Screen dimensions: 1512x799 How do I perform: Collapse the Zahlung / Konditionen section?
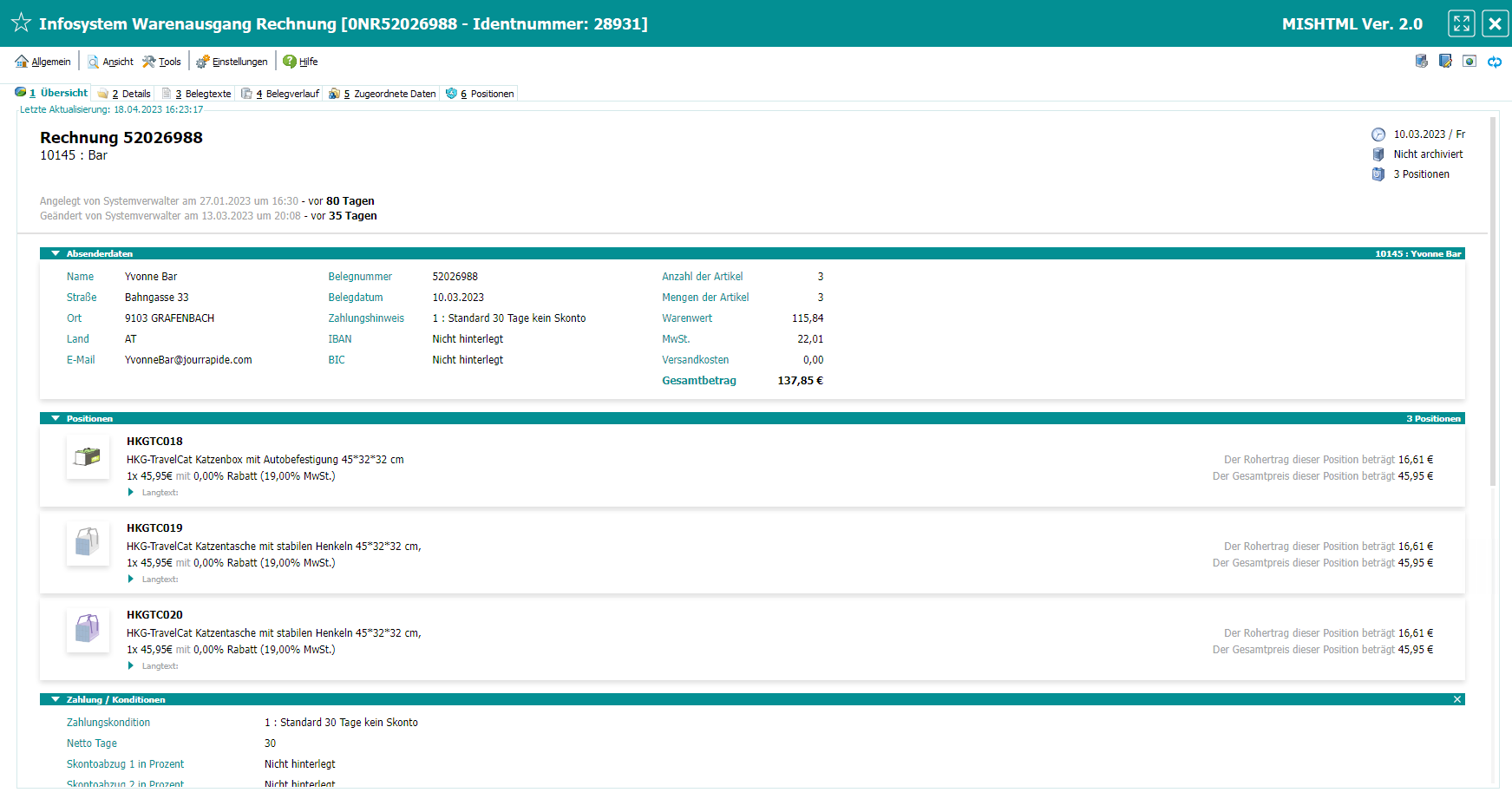tap(56, 700)
